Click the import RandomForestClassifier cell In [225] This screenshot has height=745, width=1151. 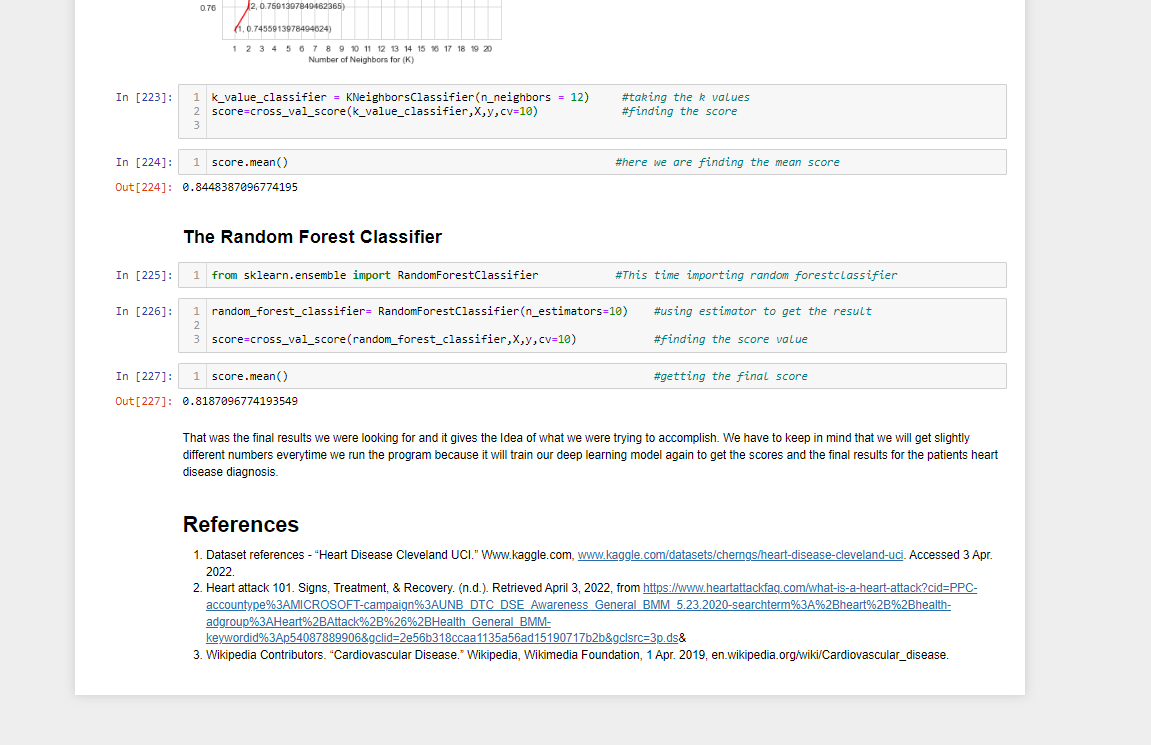[x=592, y=275]
